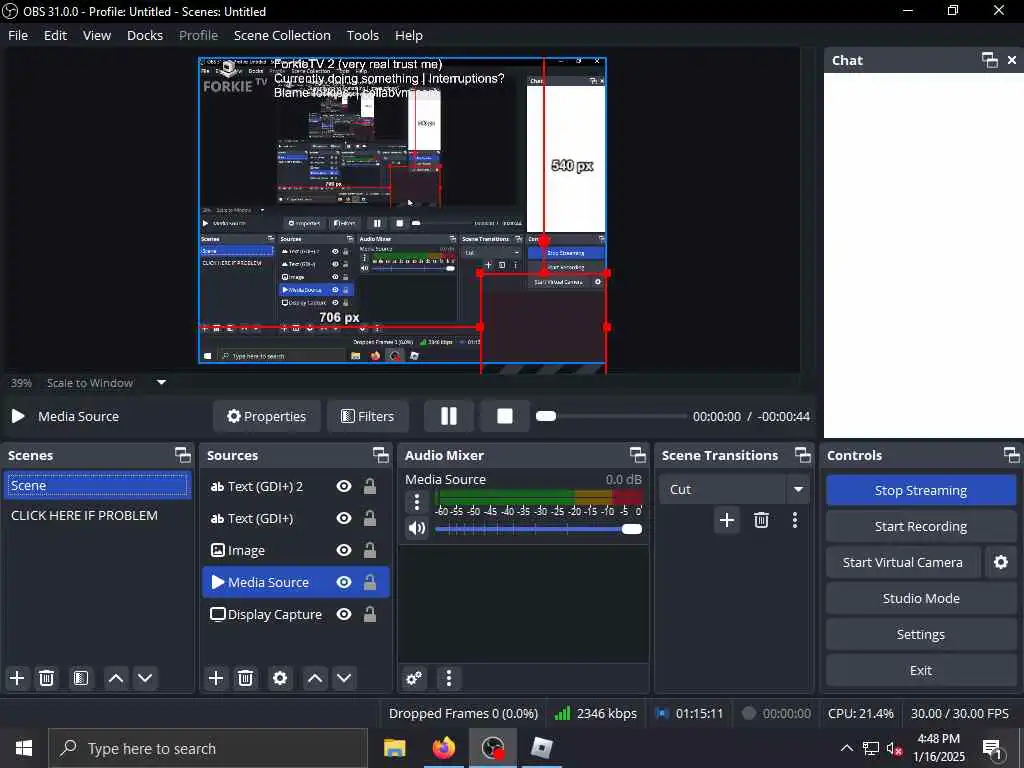Mute Media Source speaker icon
The image size is (1024, 768).
click(x=417, y=528)
